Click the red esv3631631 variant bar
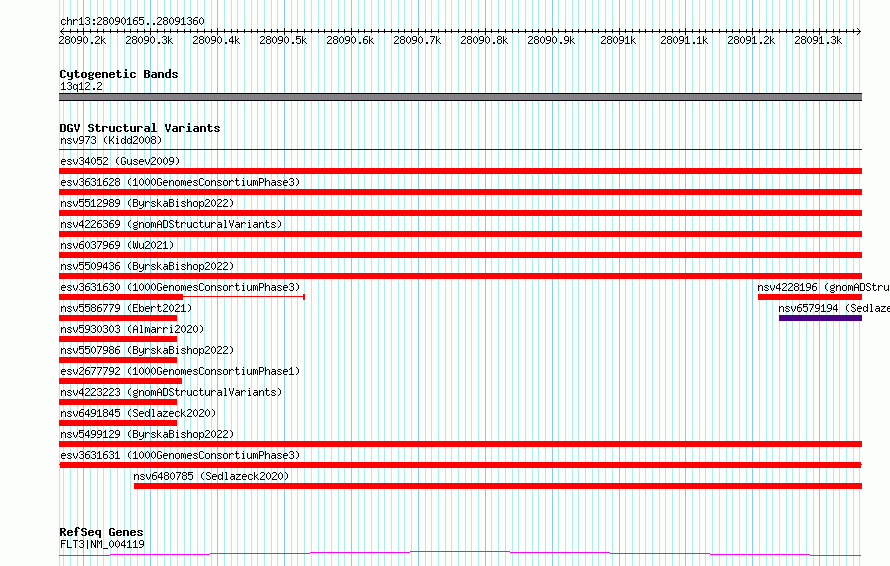Viewport: 890px width, 566px height. pos(460,465)
